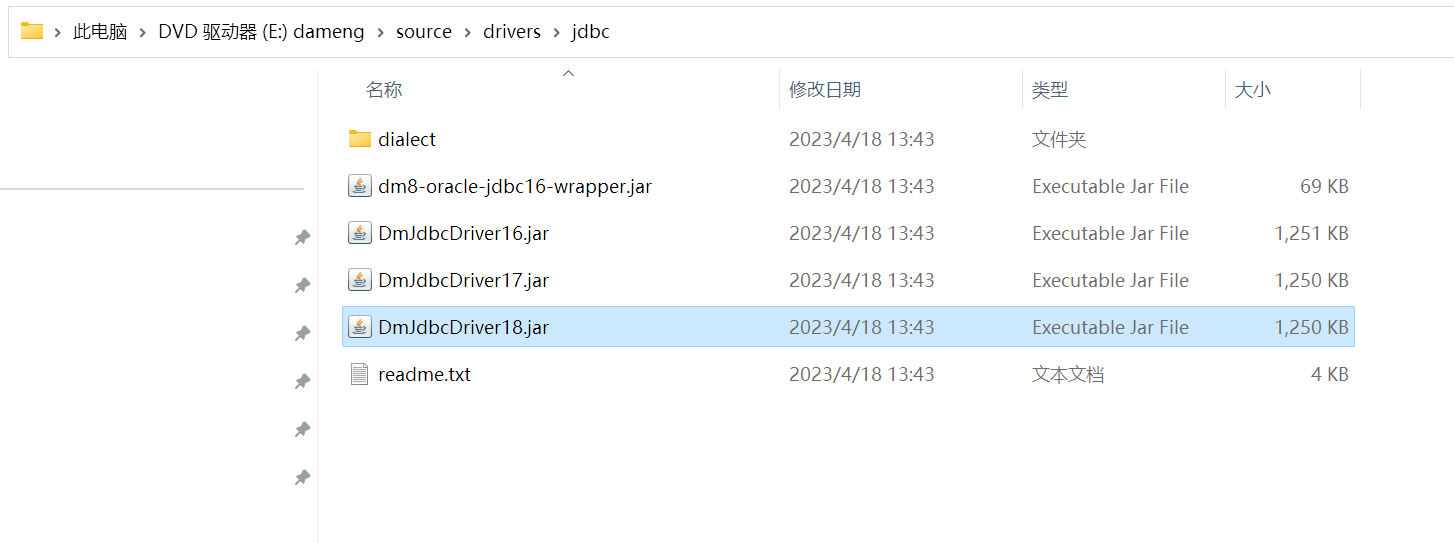Viewport: 1454px width, 543px height.
Task: Expand the chevron after drivers in breadcrumb
Action: pyautogui.click(x=556, y=32)
